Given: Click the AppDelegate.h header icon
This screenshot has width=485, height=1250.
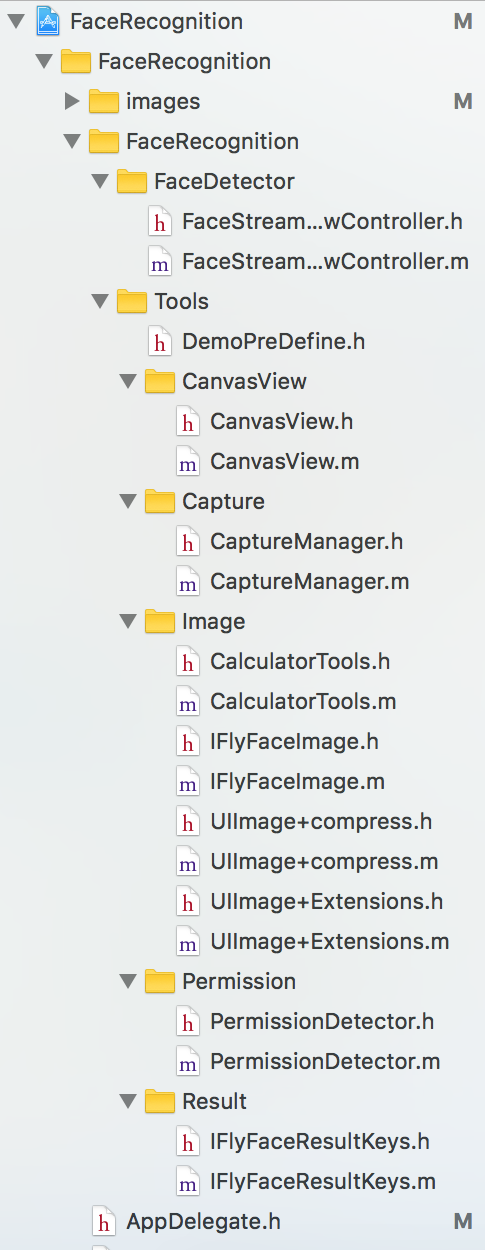Looking at the screenshot, I should coord(102,1221).
